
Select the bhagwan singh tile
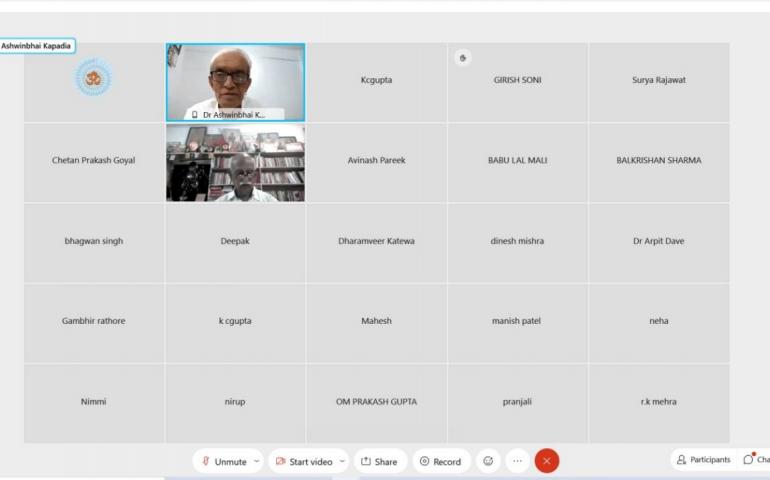(94, 243)
